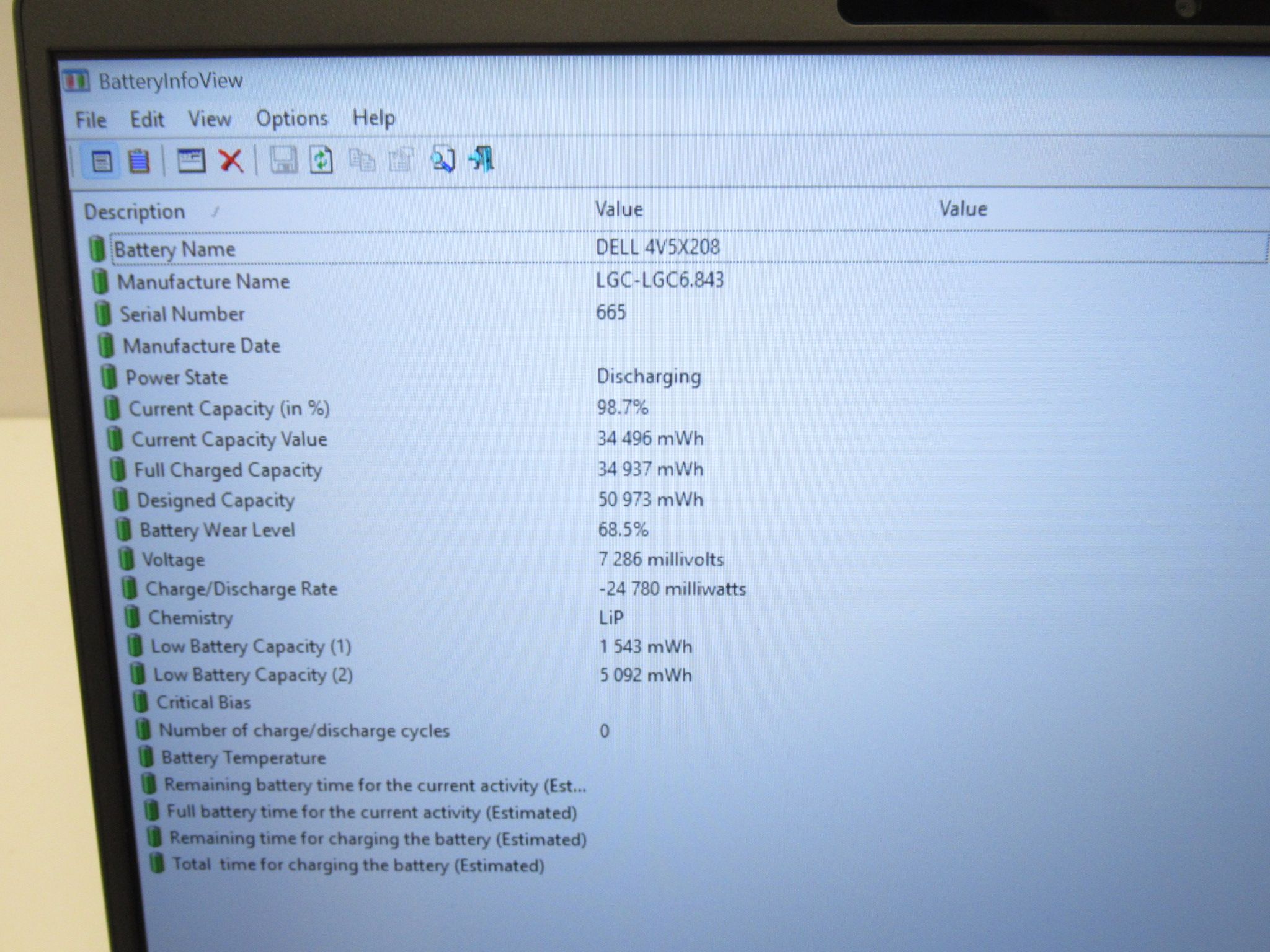Screen dimensions: 1270x952
Task: Select the Battery Temperature row
Action: (703, 757)
